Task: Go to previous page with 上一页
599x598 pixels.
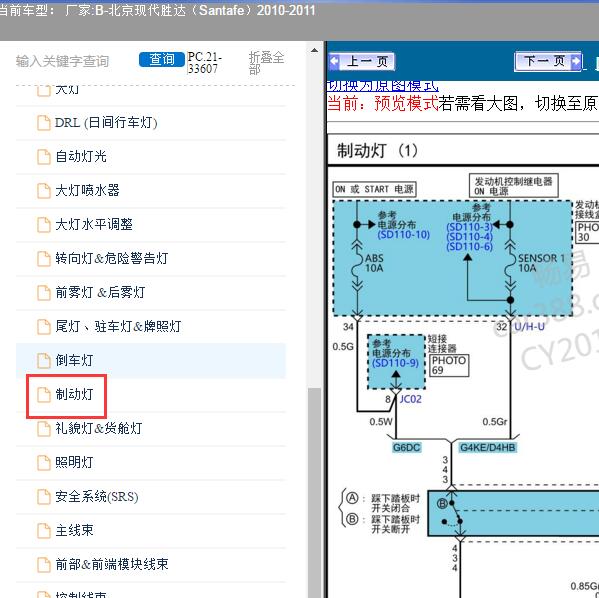Action: (x=361, y=62)
